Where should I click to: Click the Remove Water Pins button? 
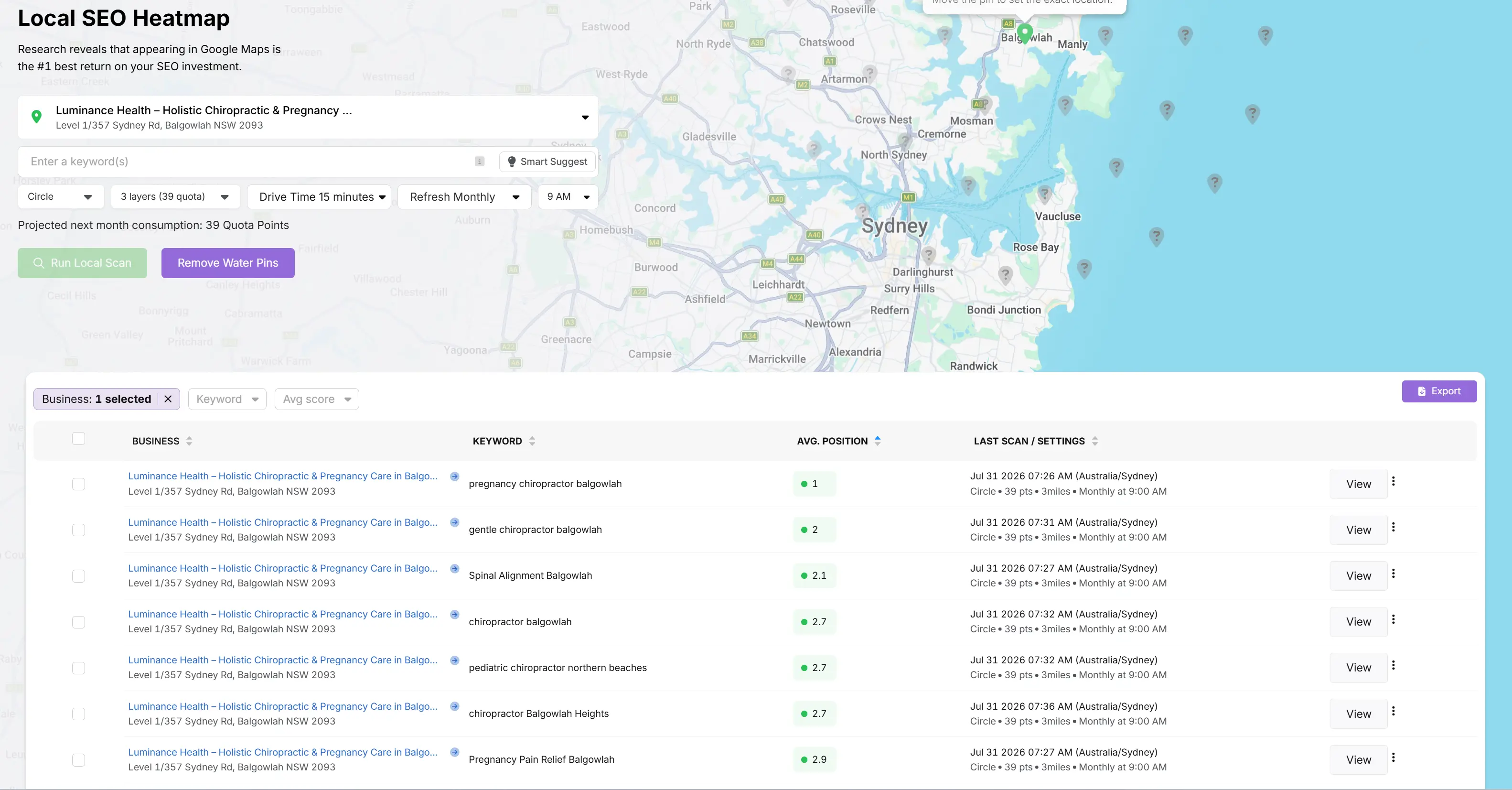click(x=228, y=263)
